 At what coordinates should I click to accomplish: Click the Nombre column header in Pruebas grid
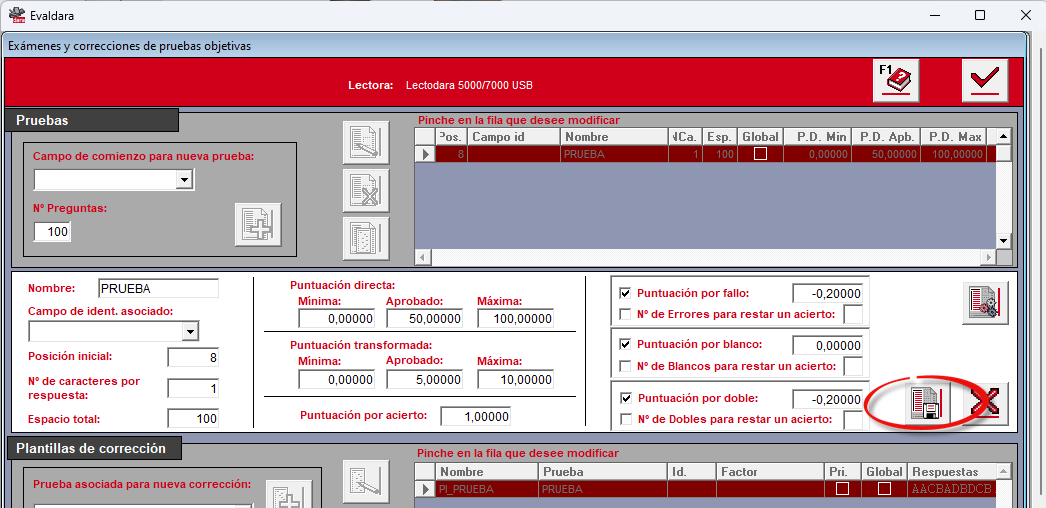614,137
